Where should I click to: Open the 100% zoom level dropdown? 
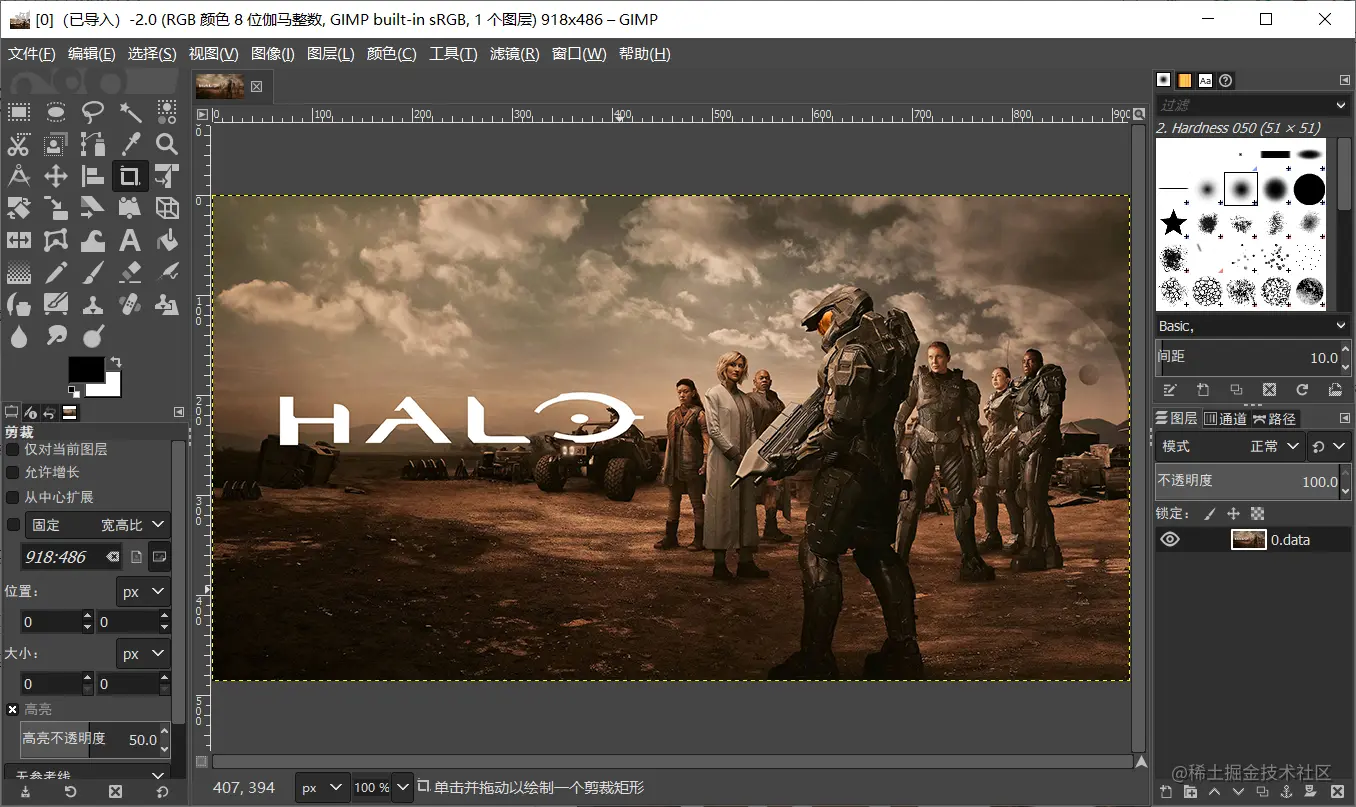tap(402, 788)
